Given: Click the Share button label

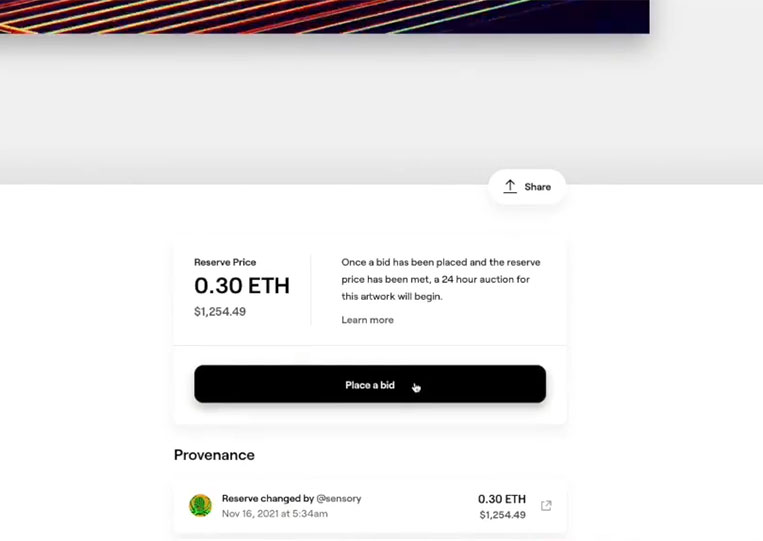Looking at the screenshot, I should (538, 187).
